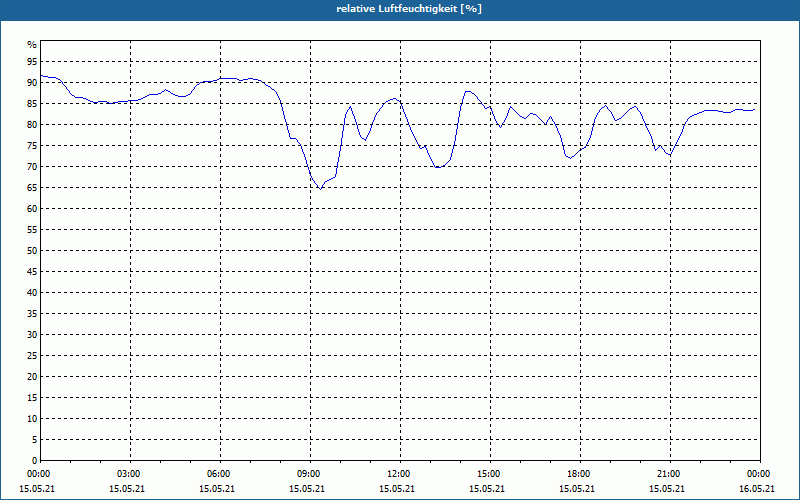Viewport: 800px width, 500px height.
Task: Click the "00:00" label above 15.05.21
Action: [x=37, y=474]
